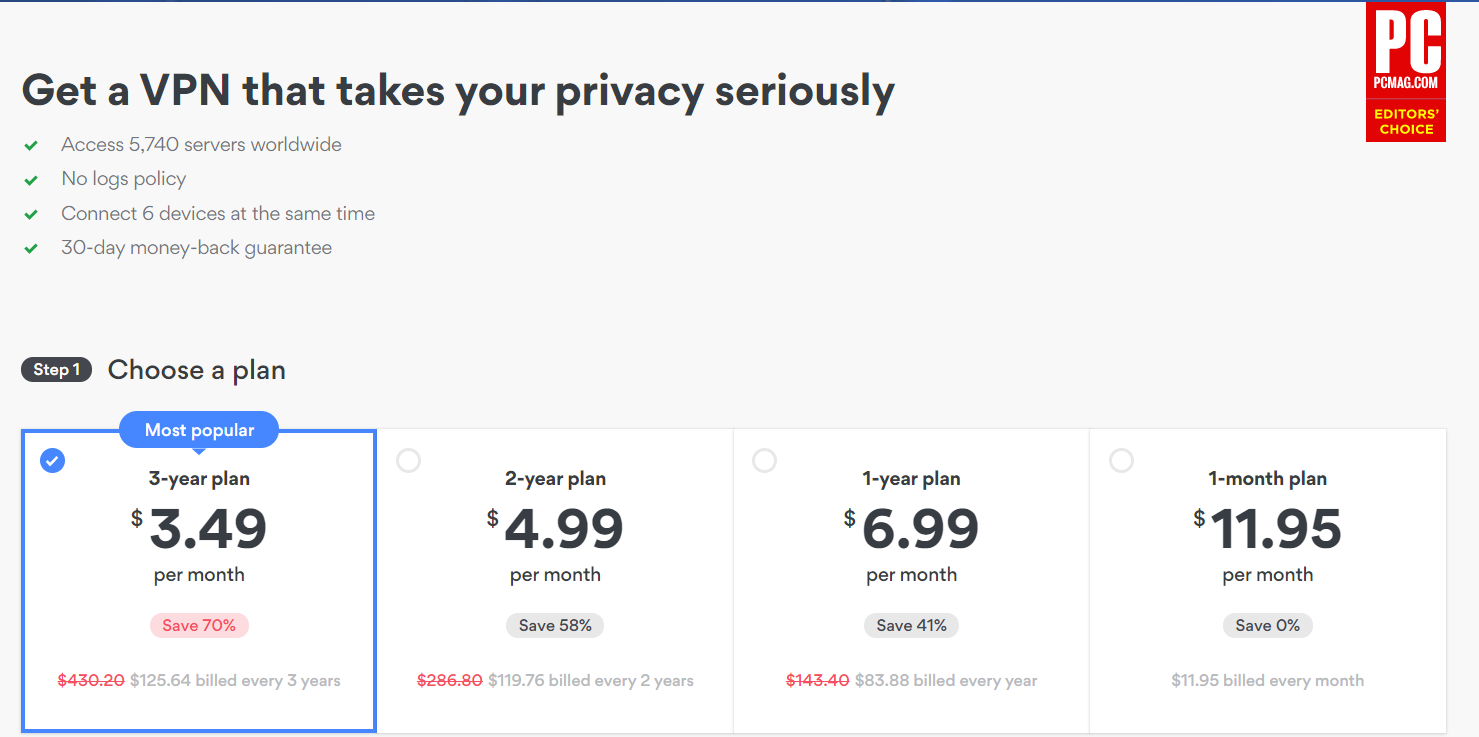1479x737 pixels.
Task: Pick the 1-month plan radio button
Action: [1121, 461]
